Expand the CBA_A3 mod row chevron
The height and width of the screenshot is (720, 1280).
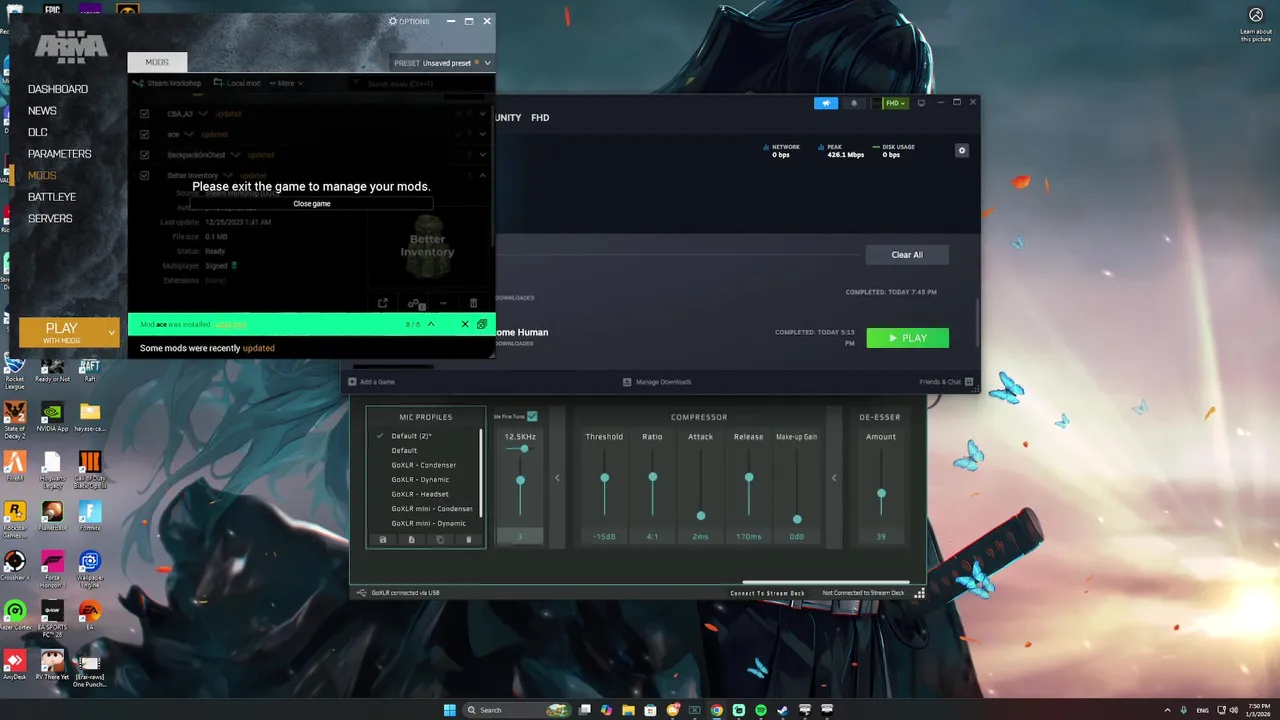coord(483,114)
